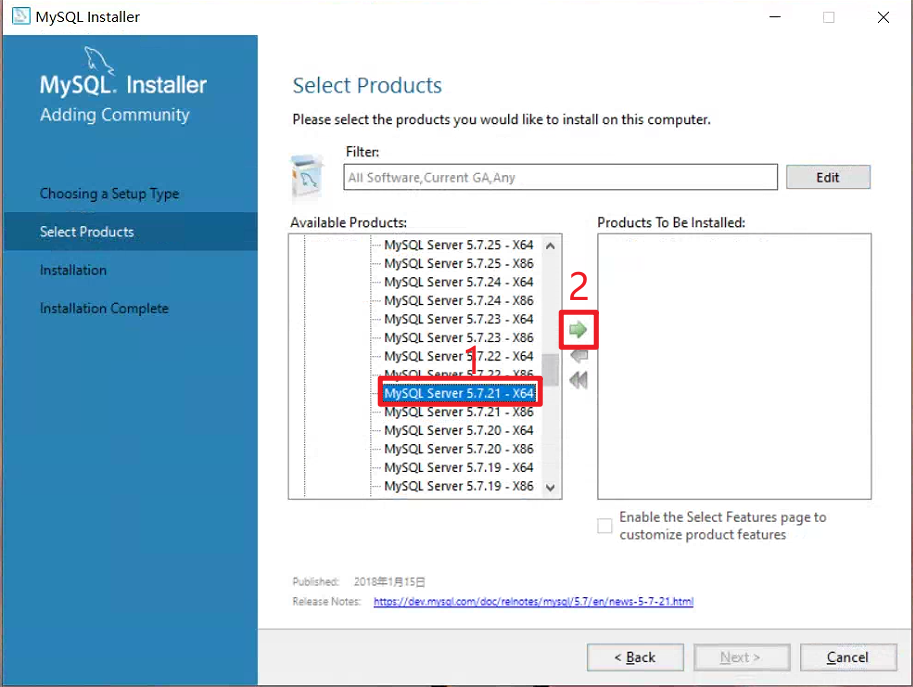Image resolution: width=913 pixels, height=687 pixels.
Task: Click the MySQL dolphin logo
Action: tap(98, 60)
